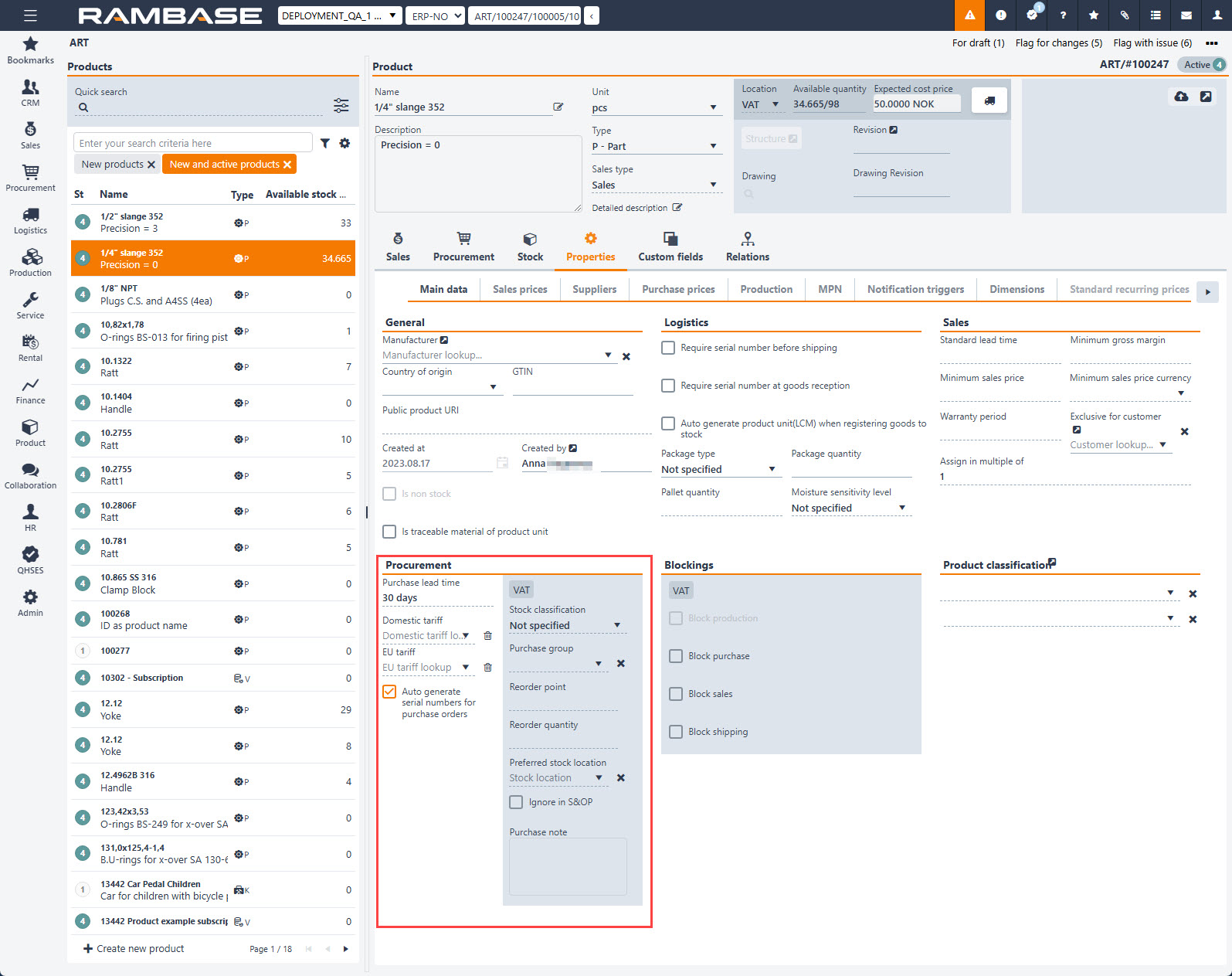Delete Domestic tariff with trash icon
Viewport: 1232px width, 976px height.
[487, 636]
